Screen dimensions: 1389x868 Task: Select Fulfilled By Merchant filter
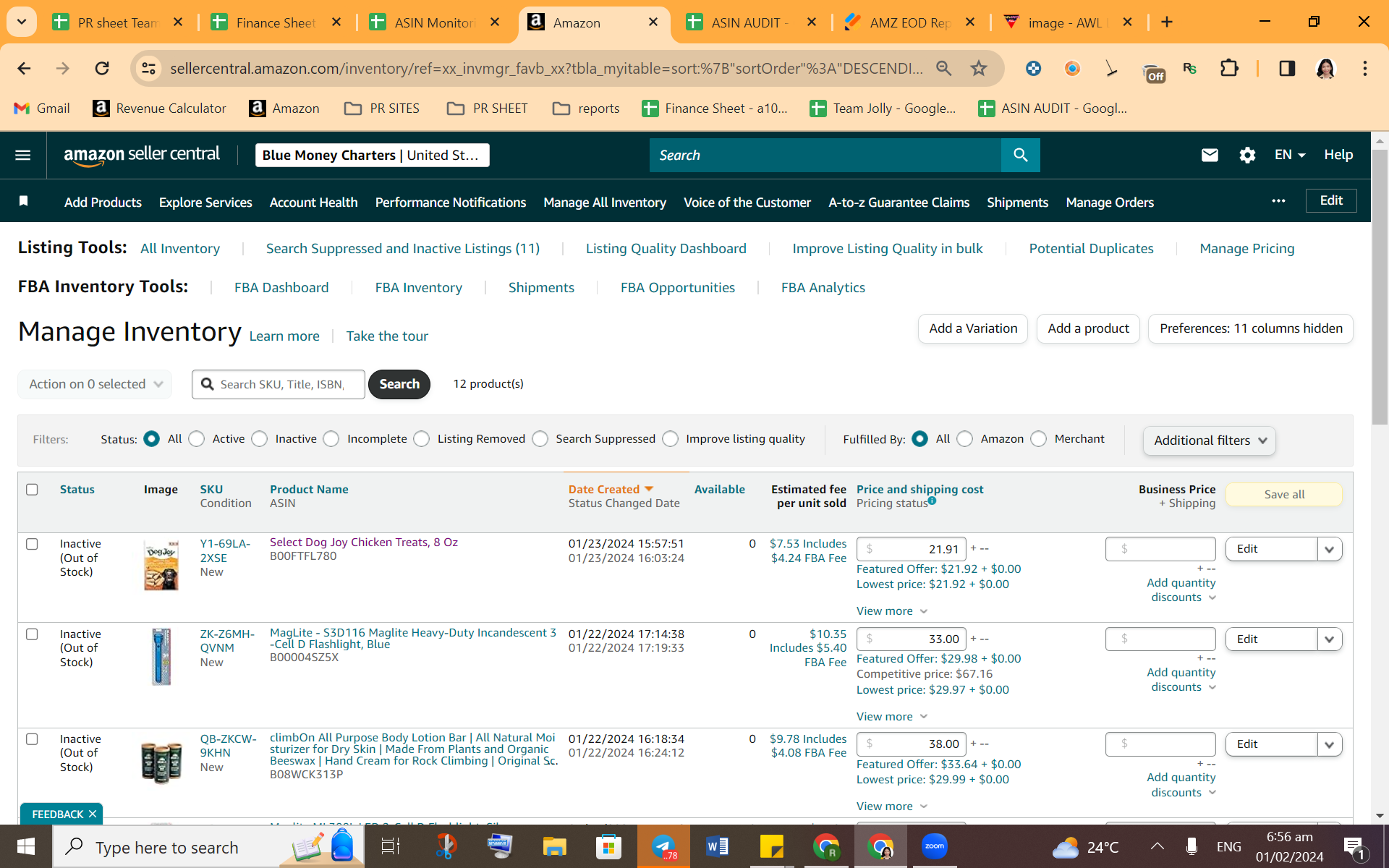[1039, 439]
